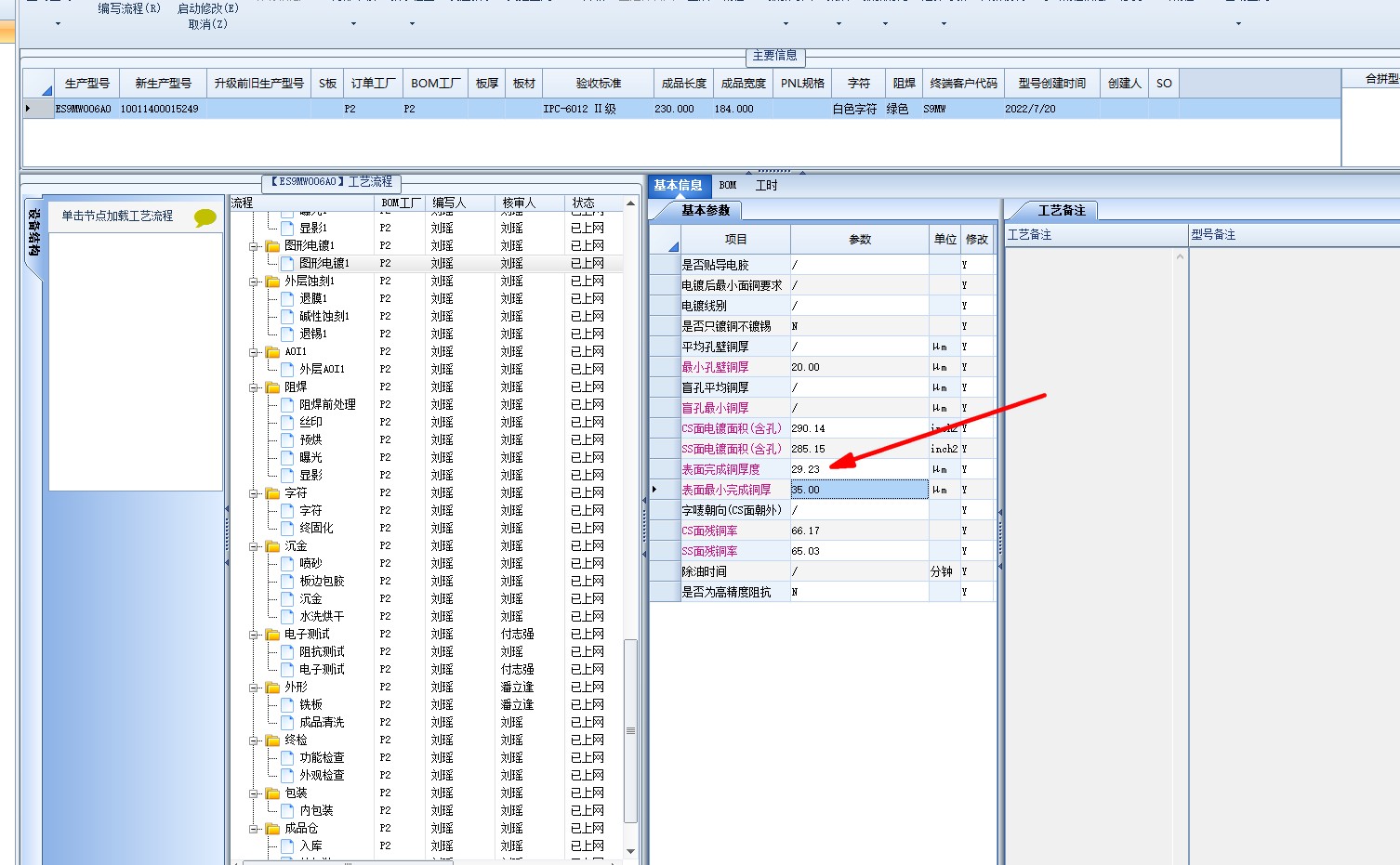Select the 工艺备注 tab

click(x=1062, y=210)
